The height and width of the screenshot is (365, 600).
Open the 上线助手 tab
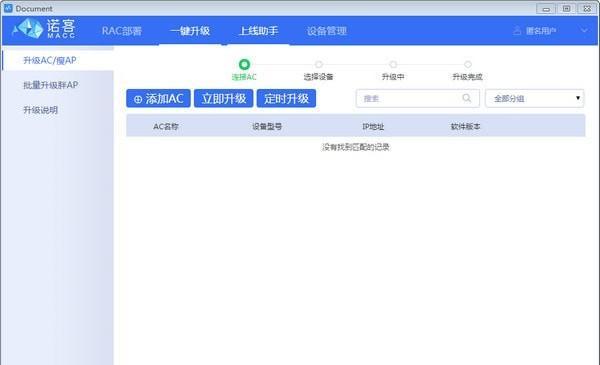[x=258, y=31]
